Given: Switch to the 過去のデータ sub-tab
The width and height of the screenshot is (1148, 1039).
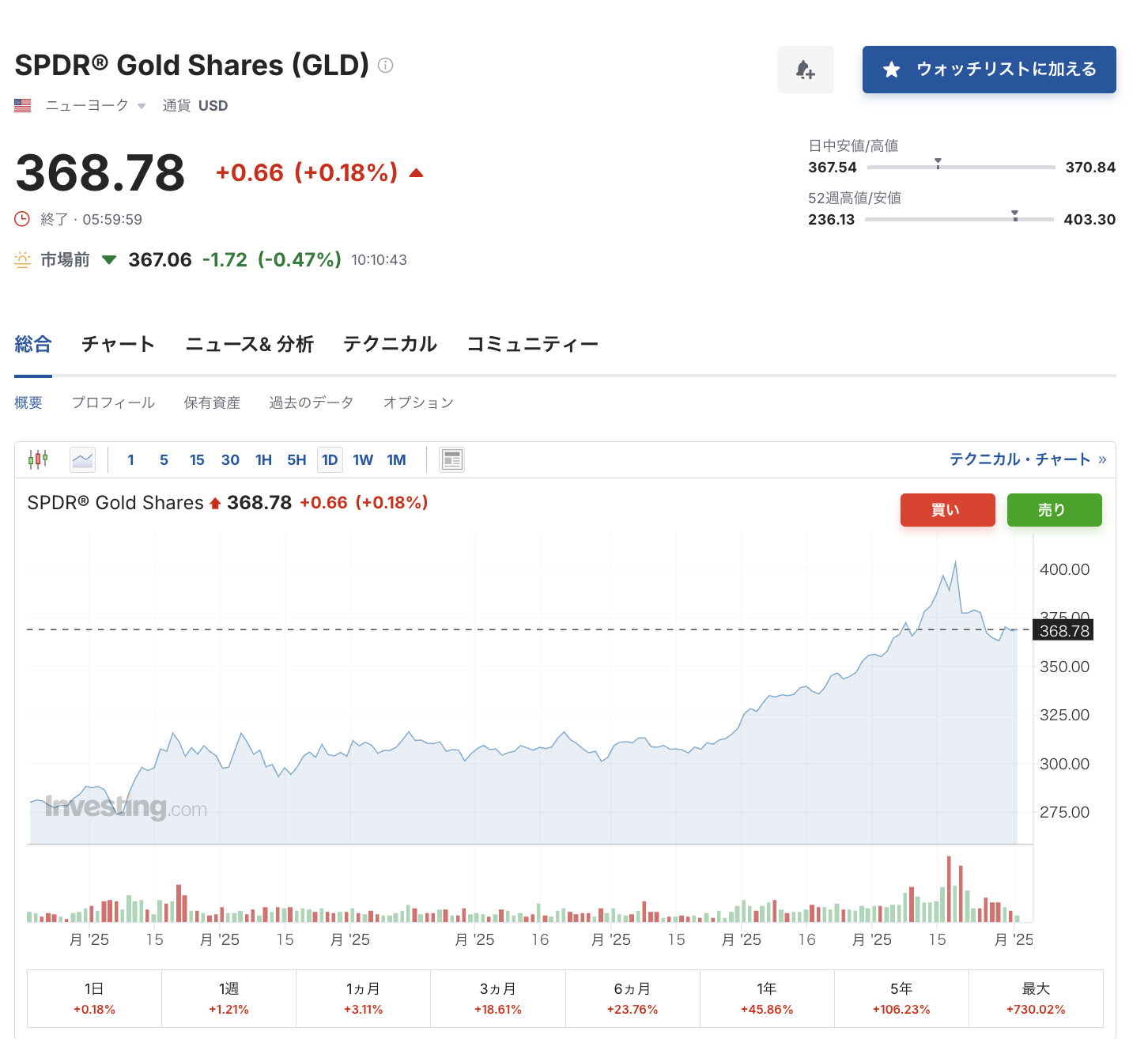Looking at the screenshot, I should point(311,402).
